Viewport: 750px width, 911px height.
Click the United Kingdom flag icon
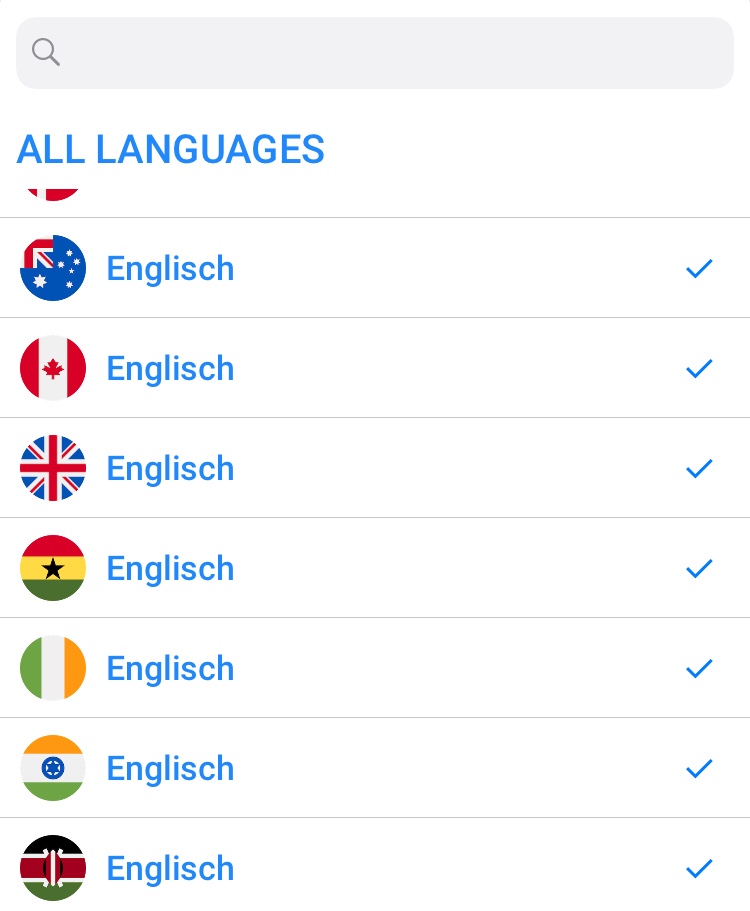pos(53,468)
